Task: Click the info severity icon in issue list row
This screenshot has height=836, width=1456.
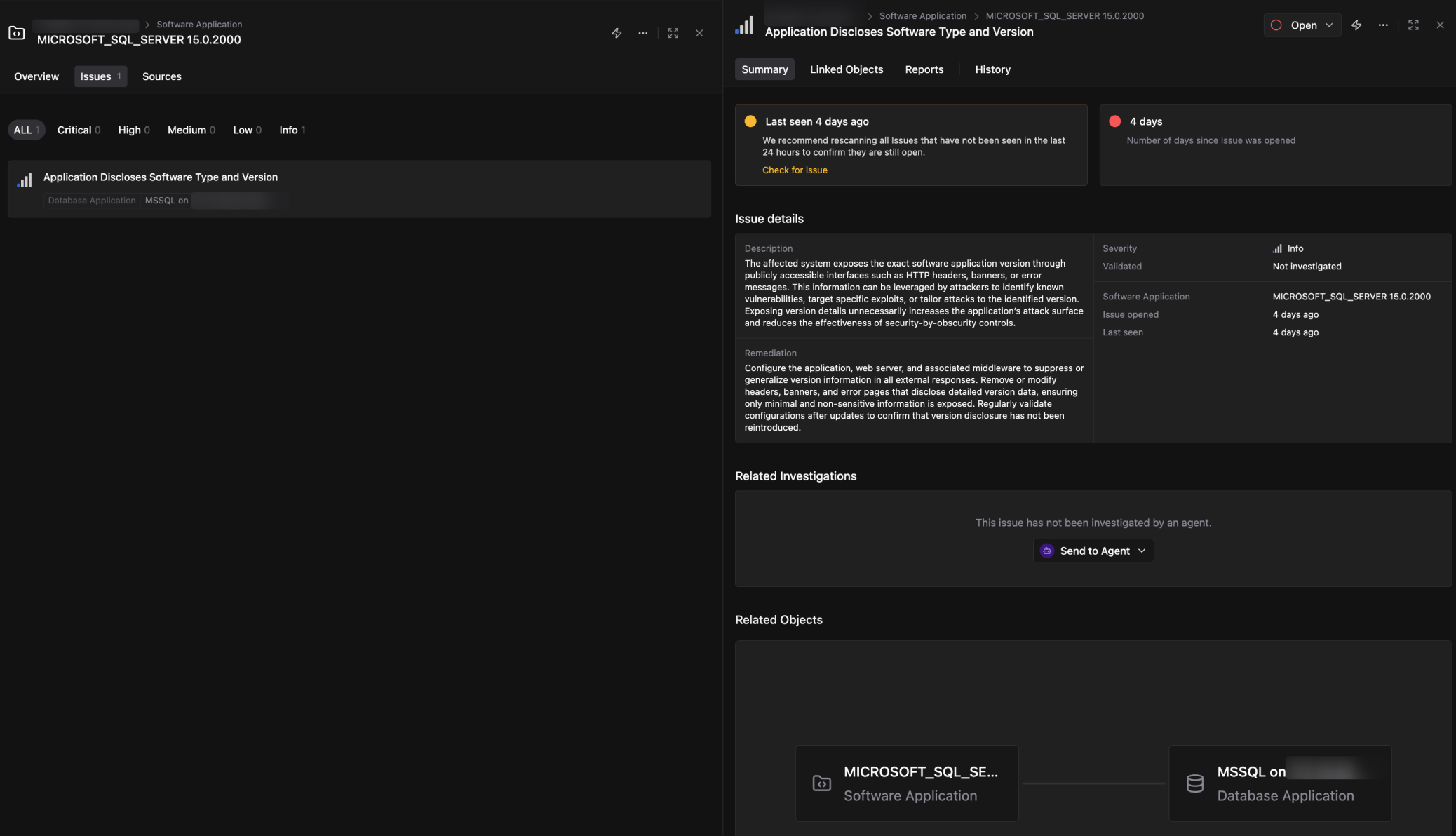Action: pyautogui.click(x=25, y=181)
